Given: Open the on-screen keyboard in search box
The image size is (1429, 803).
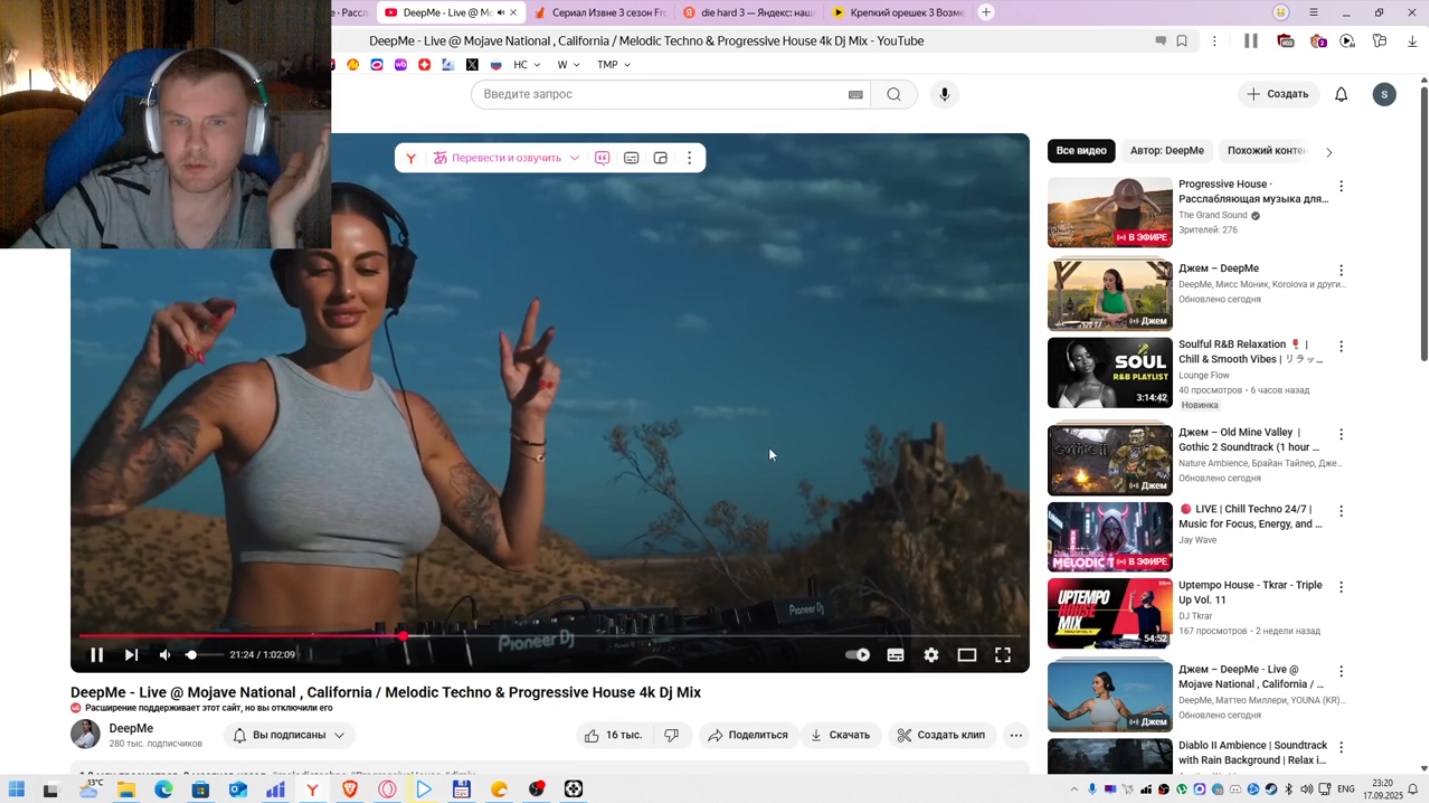Looking at the screenshot, I should tap(855, 94).
